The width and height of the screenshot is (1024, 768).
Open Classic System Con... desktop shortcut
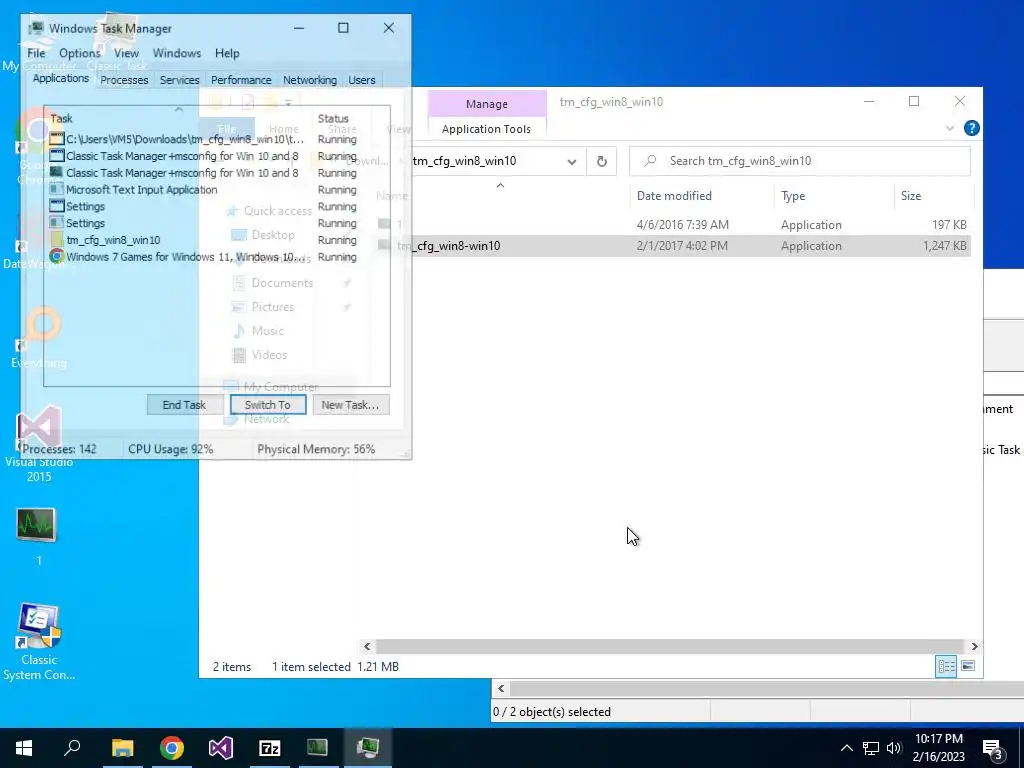39,641
